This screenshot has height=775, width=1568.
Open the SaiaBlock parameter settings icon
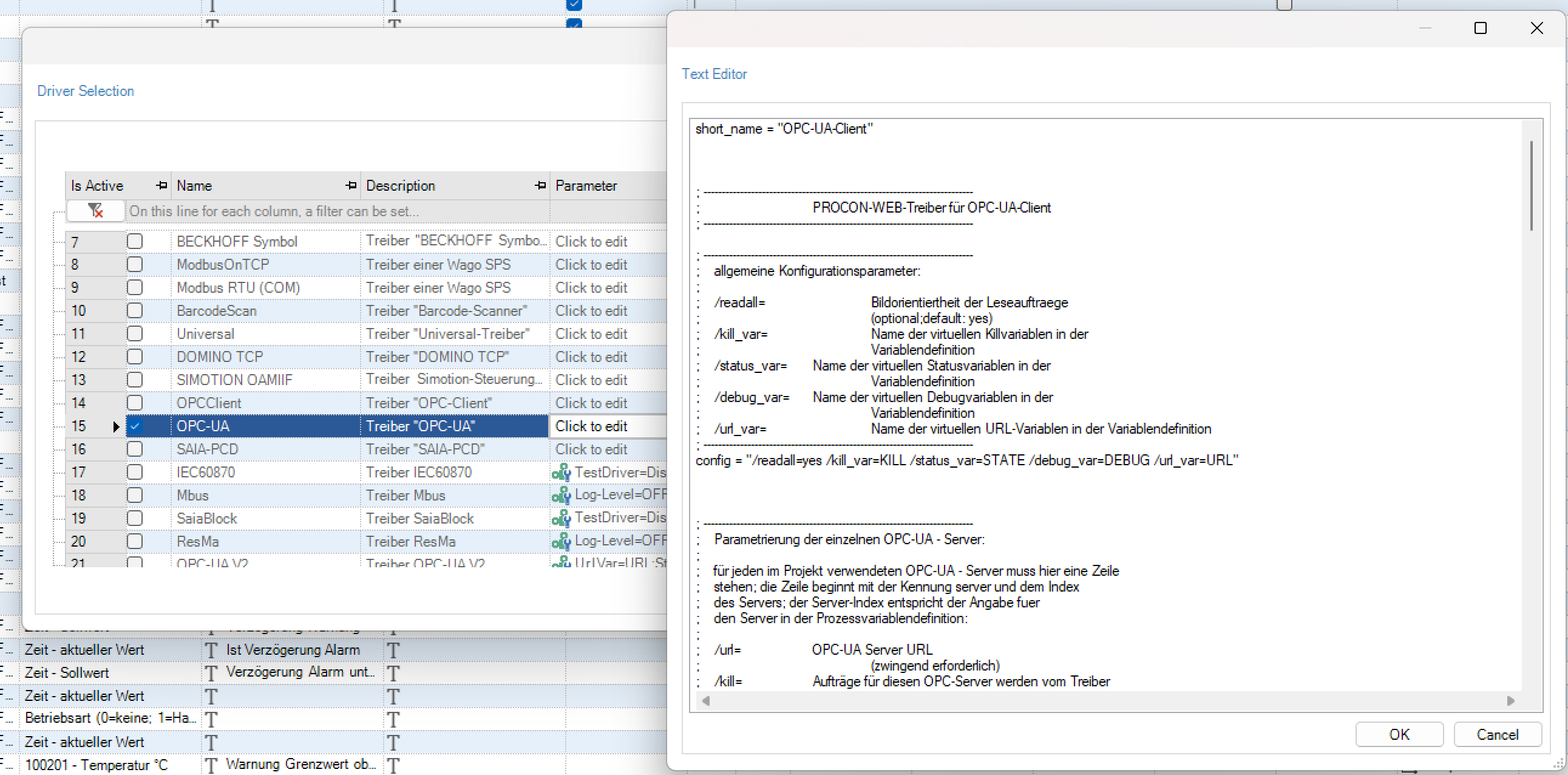tap(561, 519)
